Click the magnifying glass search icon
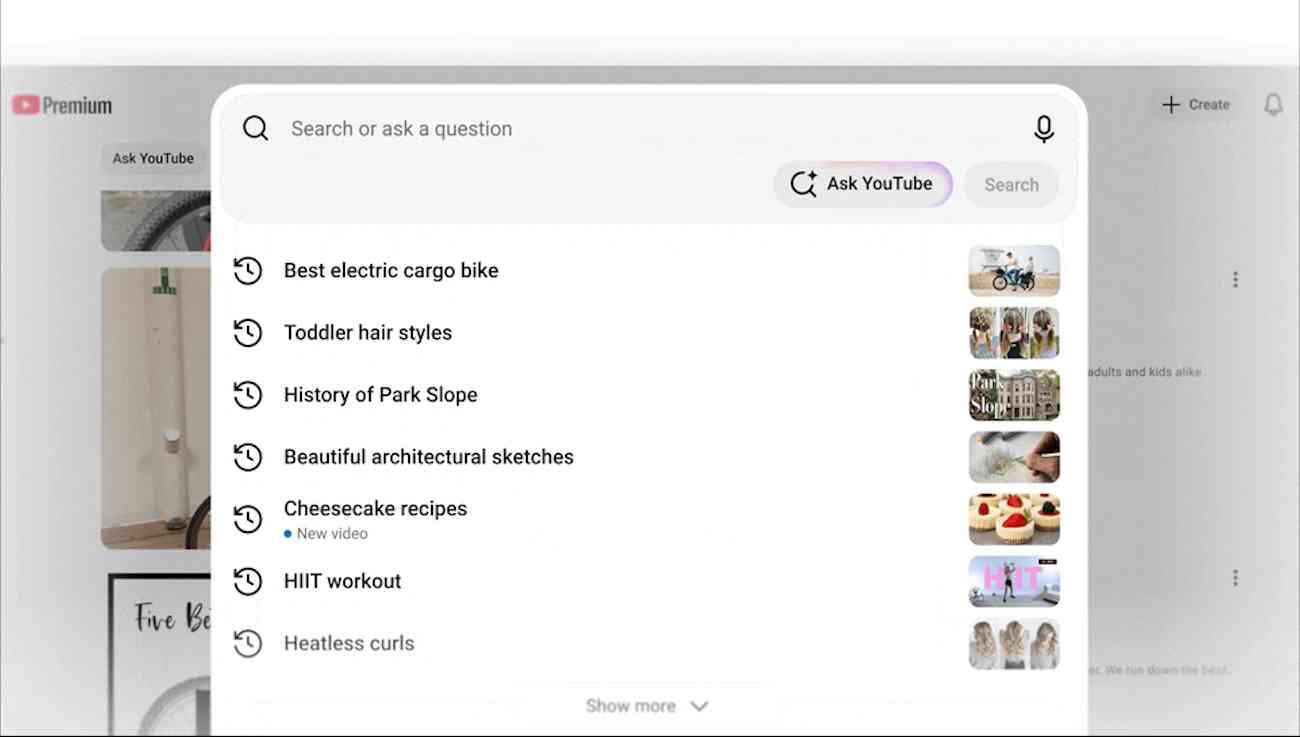 256,128
